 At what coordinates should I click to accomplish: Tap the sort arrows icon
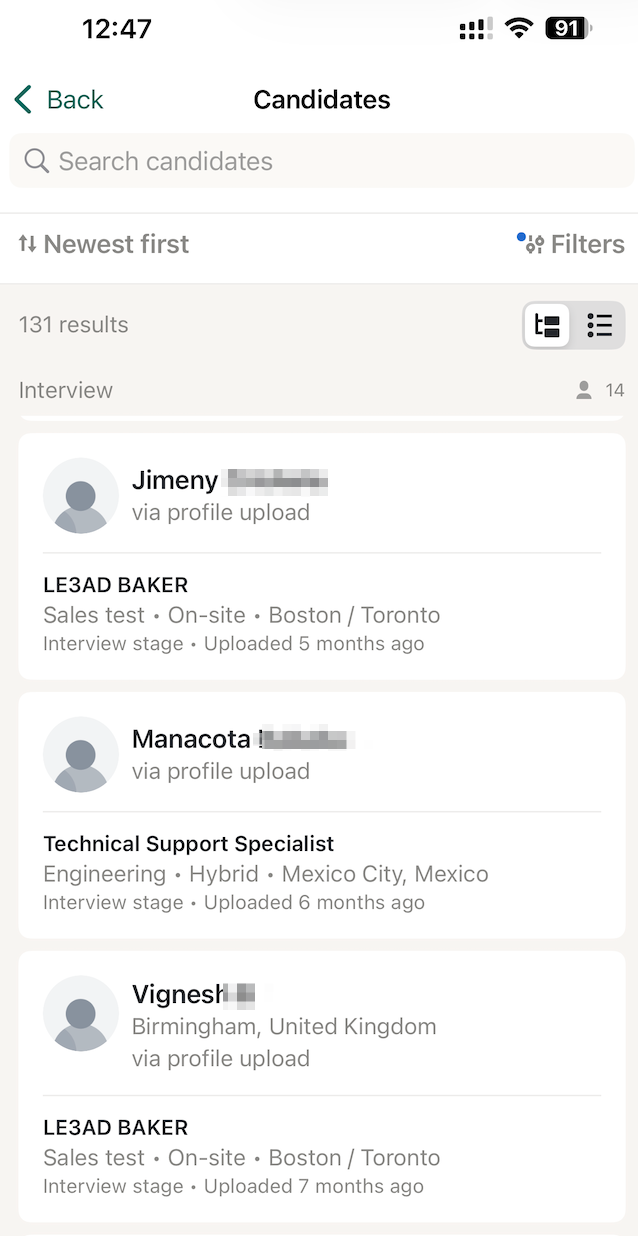[x=28, y=244]
